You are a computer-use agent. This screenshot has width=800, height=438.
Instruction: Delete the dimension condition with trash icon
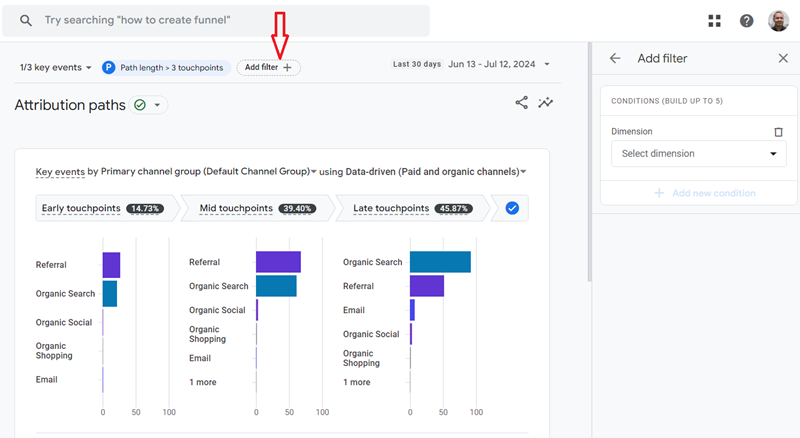tap(778, 132)
